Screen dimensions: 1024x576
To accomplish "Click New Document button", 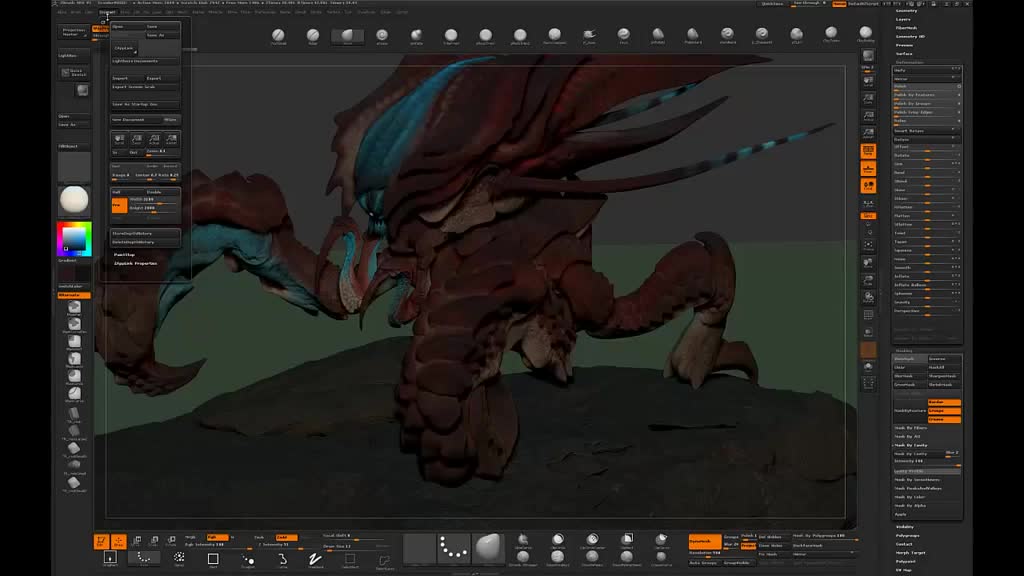I will pyautogui.click(x=136, y=120).
